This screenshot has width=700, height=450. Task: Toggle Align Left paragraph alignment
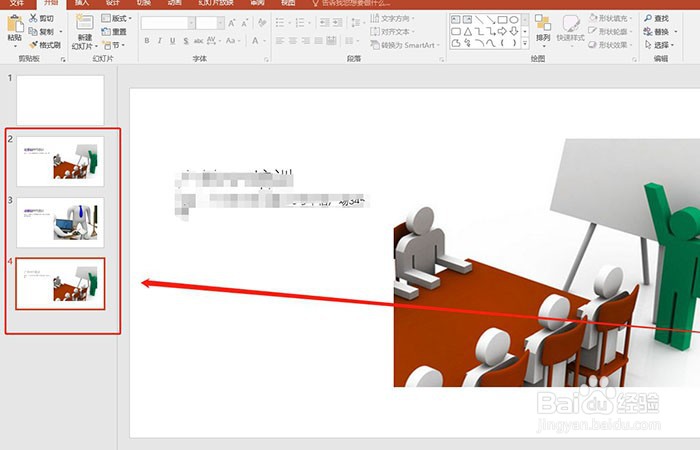point(280,41)
